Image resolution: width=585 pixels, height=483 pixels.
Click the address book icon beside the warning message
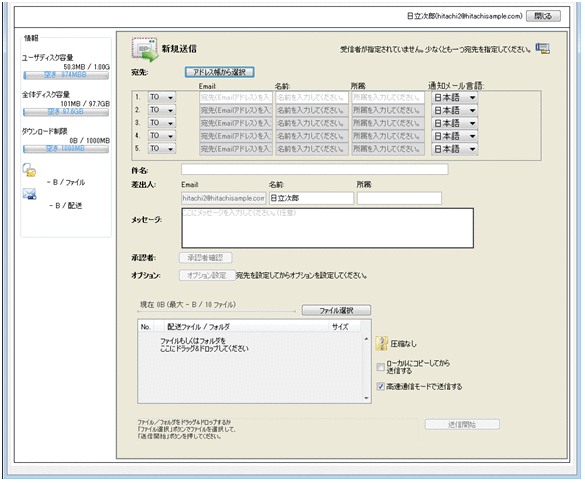(542, 48)
